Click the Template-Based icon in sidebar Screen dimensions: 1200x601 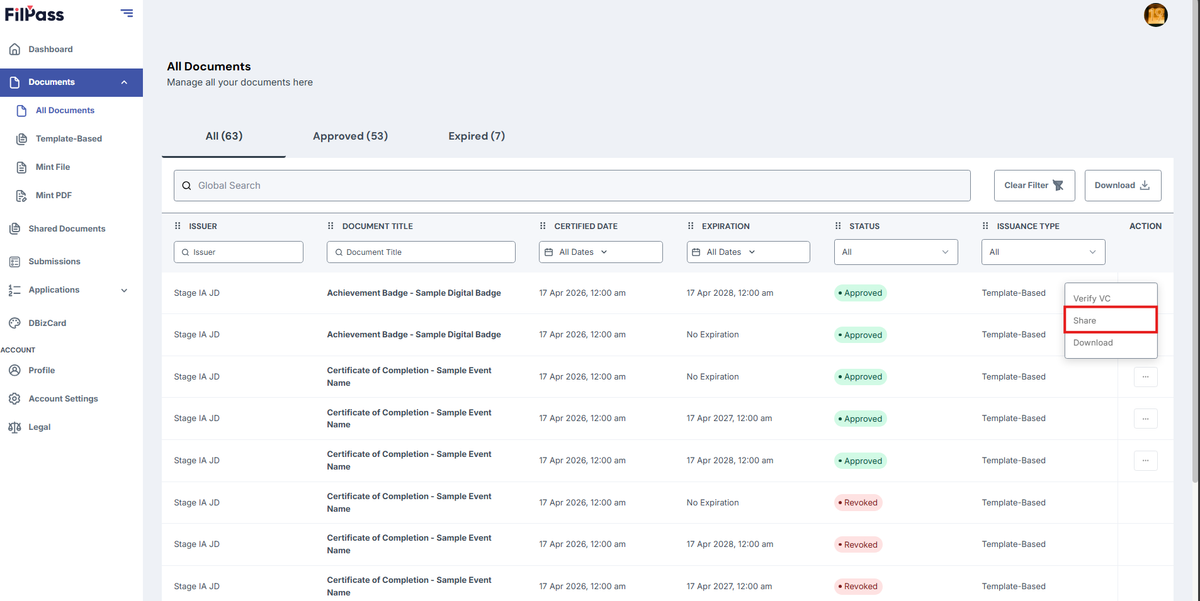click(x=22, y=139)
